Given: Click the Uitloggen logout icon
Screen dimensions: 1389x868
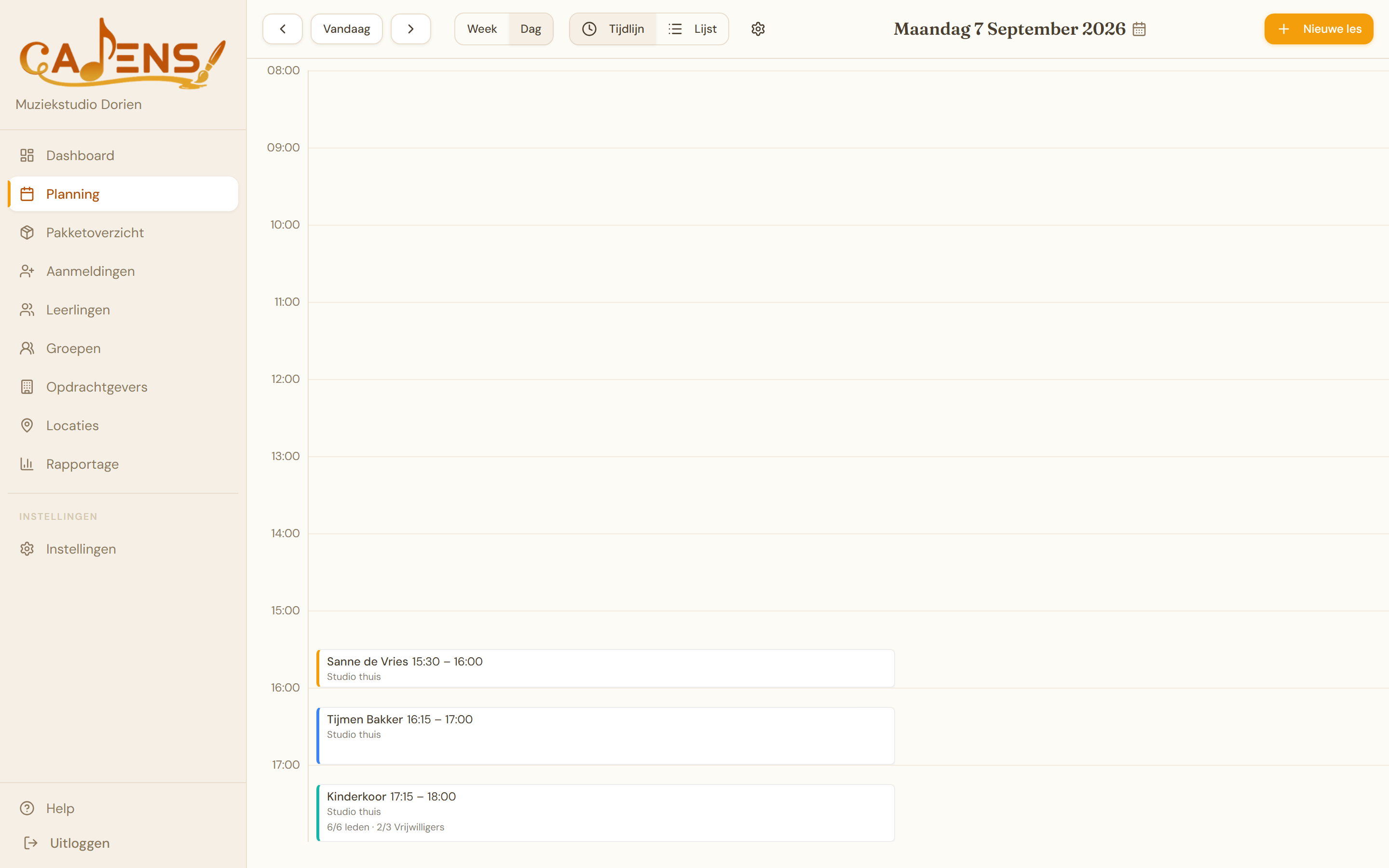Looking at the screenshot, I should [x=30, y=843].
